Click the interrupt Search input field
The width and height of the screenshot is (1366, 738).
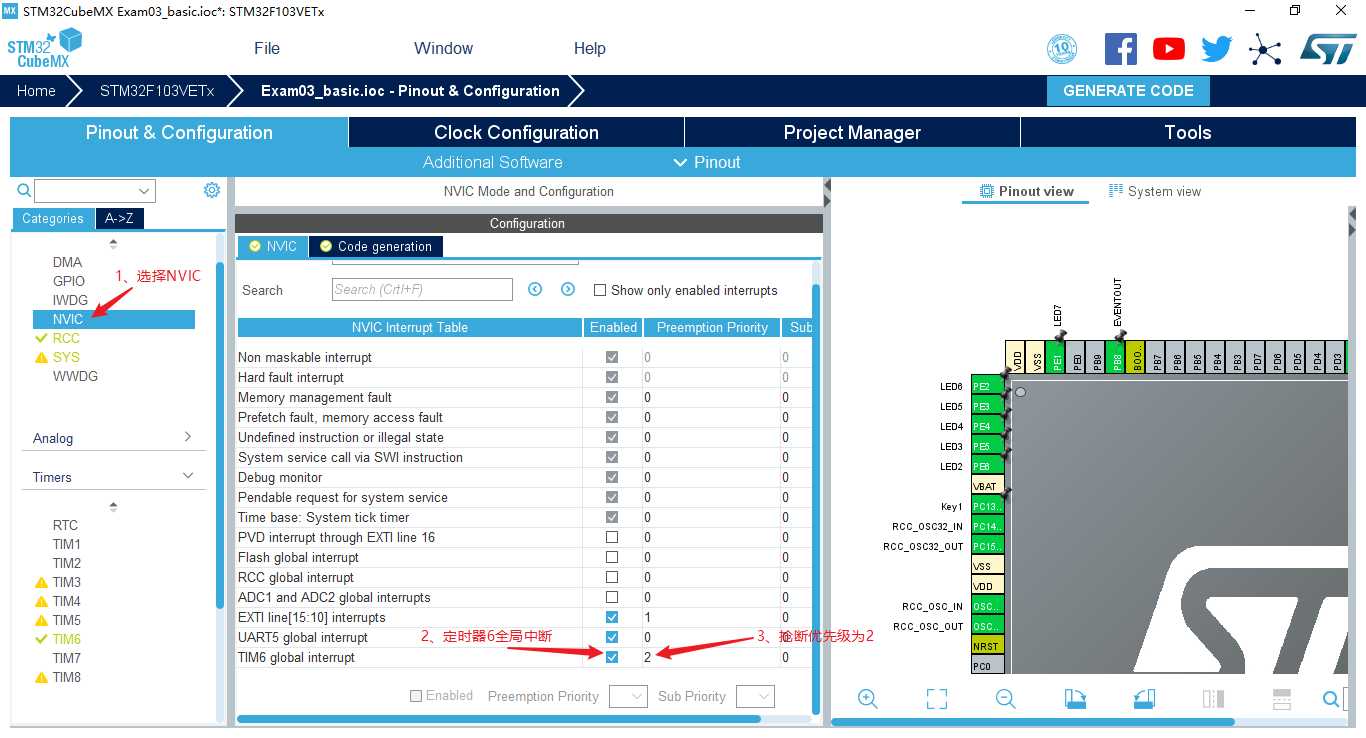[x=422, y=289]
